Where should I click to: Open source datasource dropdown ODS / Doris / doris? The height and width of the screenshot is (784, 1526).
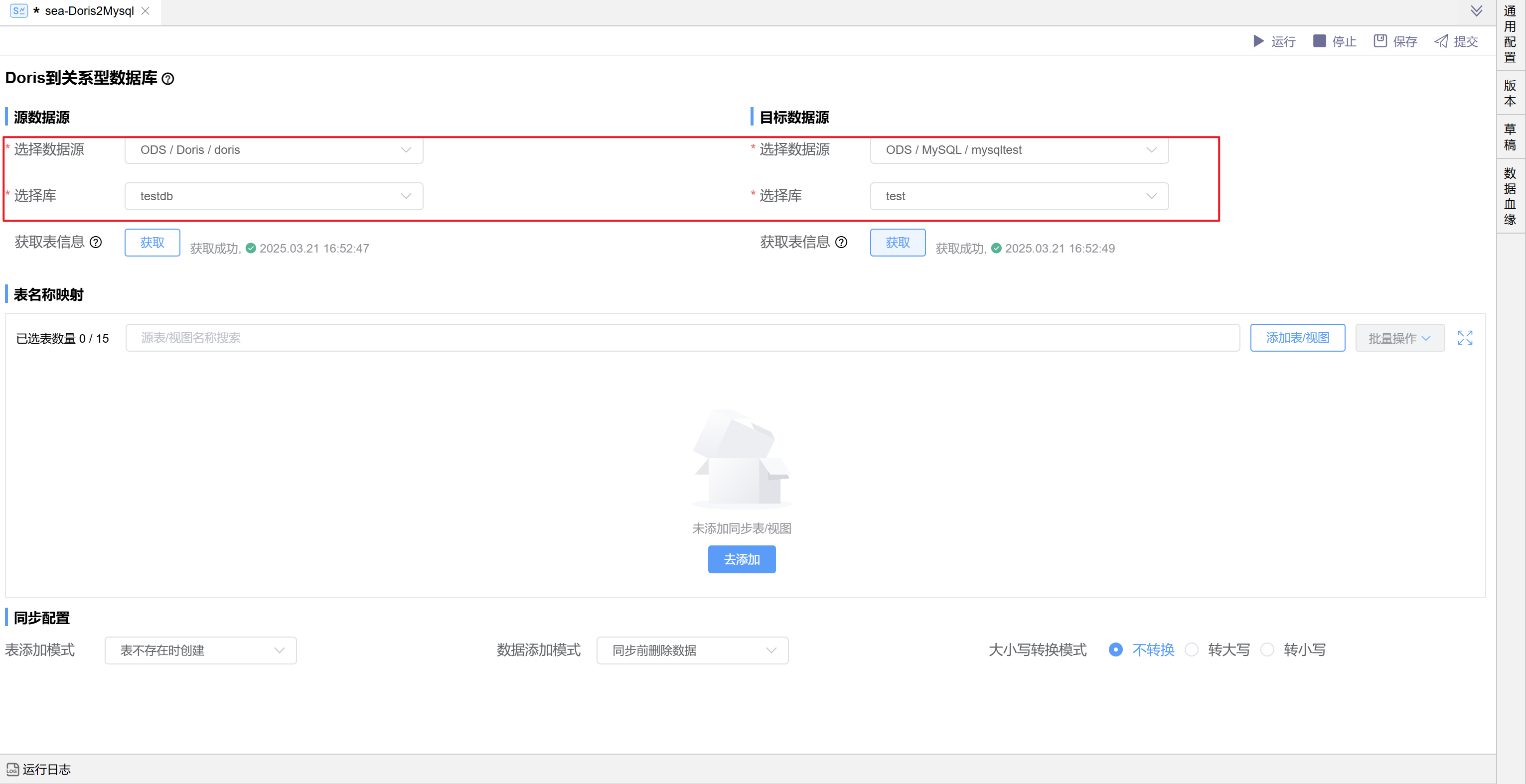tap(274, 150)
